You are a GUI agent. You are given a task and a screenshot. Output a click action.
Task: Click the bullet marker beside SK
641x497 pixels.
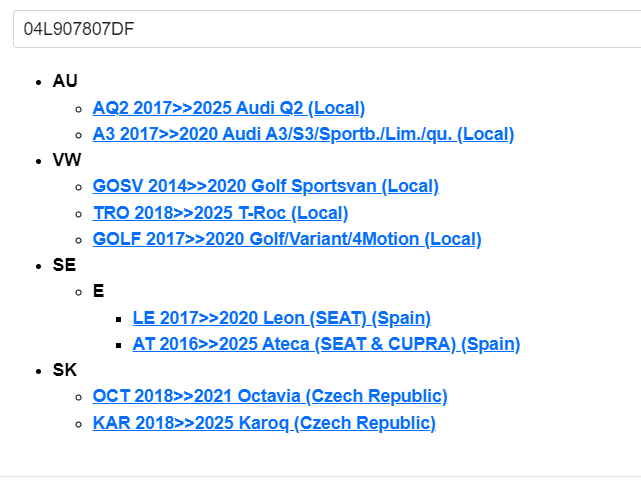point(38,370)
